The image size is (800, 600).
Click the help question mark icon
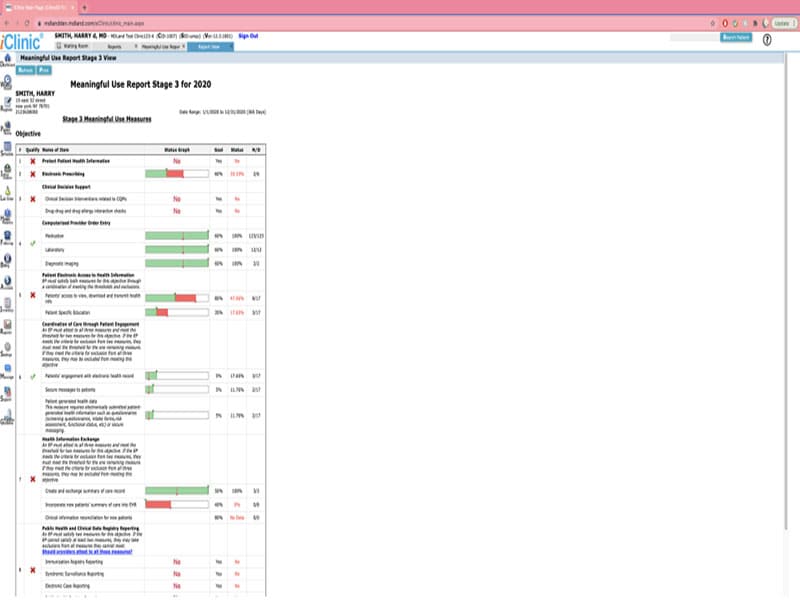[x=767, y=40]
